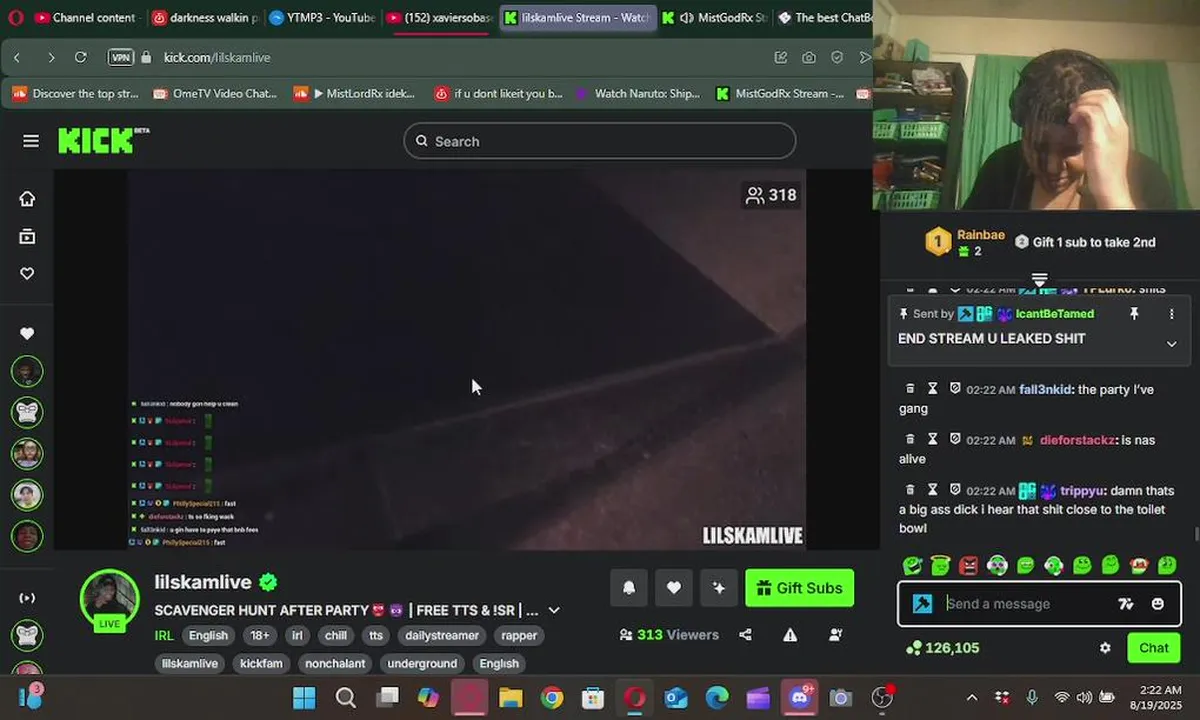1200x720 pixels.
Task: Go to Kick home via sidebar icon
Action: (27, 198)
